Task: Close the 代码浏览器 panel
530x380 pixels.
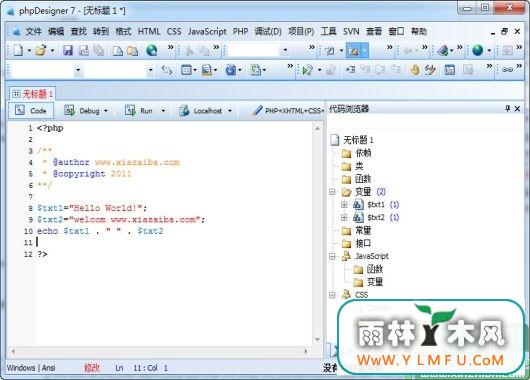Action: [517, 109]
